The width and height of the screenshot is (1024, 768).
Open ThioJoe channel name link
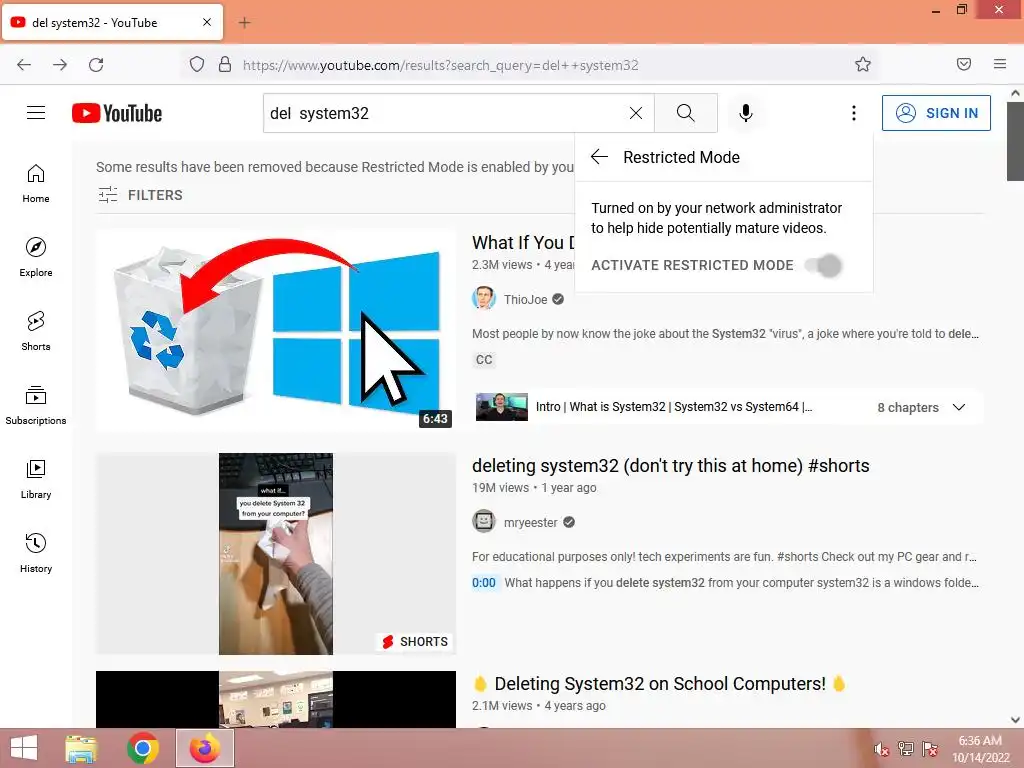click(x=525, y=299)
